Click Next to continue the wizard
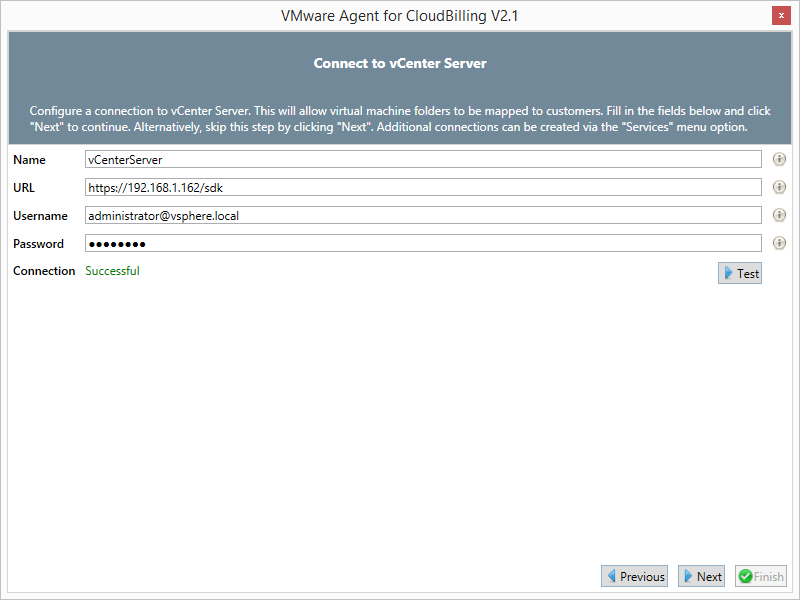This screenshot has height=600, width=800. [x=701, y=576]
